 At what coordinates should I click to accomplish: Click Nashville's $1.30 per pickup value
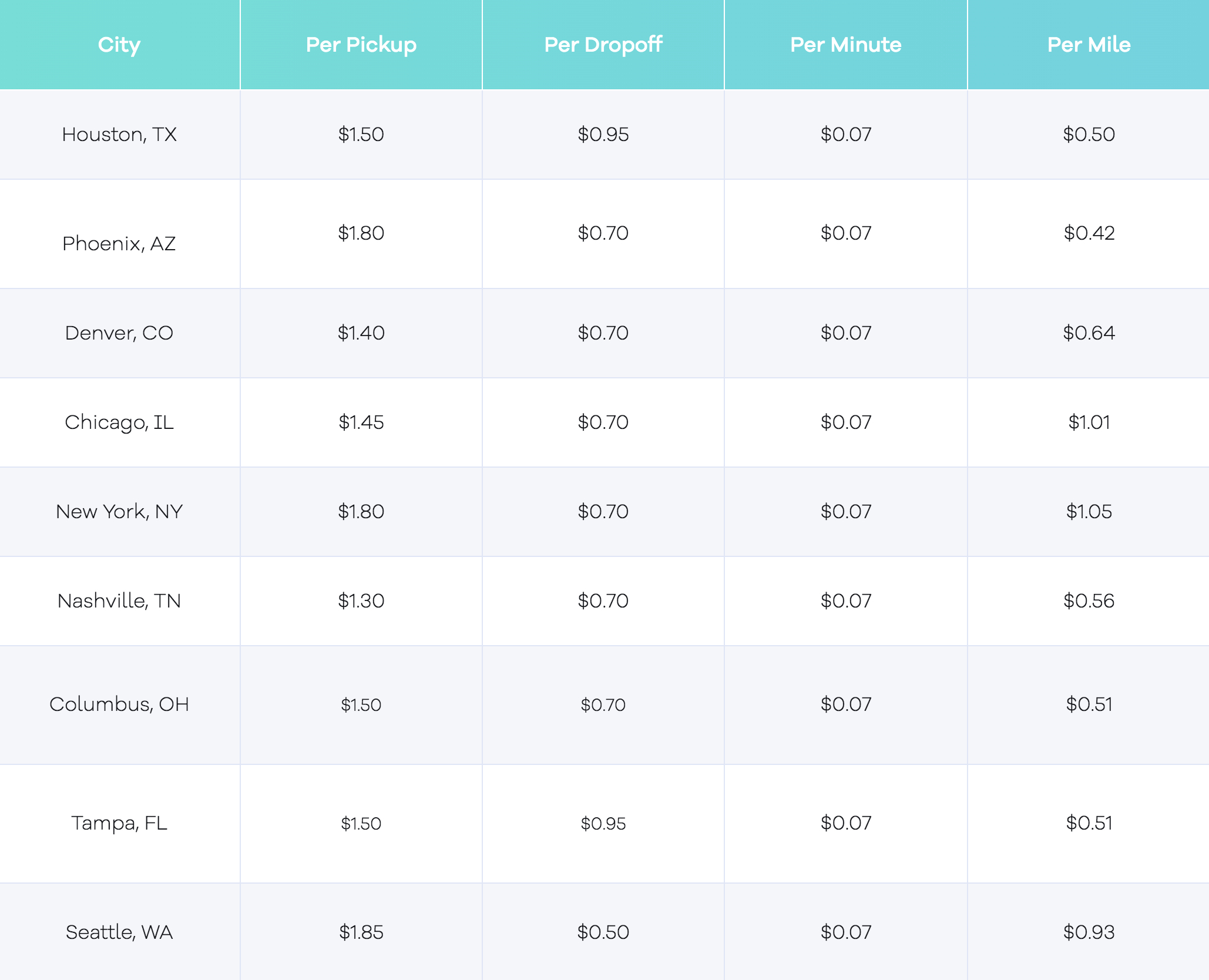(x=361, y=601)
